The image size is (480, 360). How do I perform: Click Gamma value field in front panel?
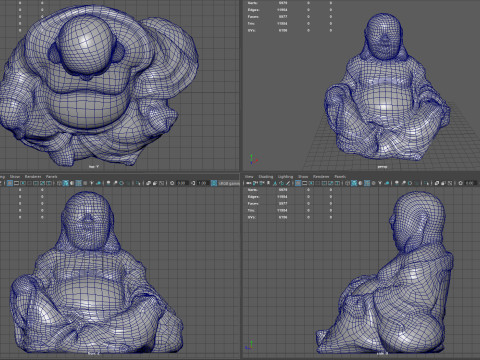[202, 183]
